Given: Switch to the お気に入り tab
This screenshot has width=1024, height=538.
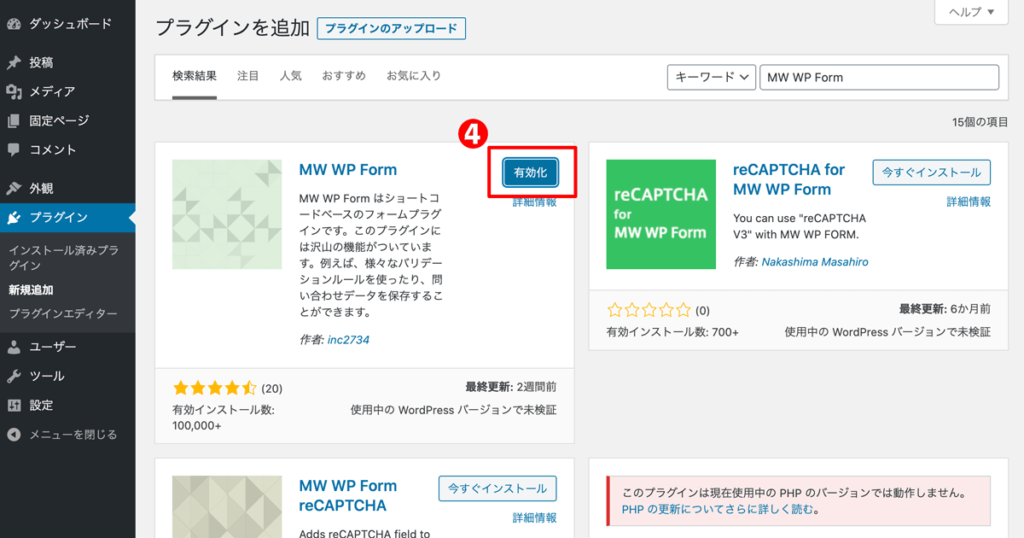Looking at the screenshot, I should click(413, 76).
